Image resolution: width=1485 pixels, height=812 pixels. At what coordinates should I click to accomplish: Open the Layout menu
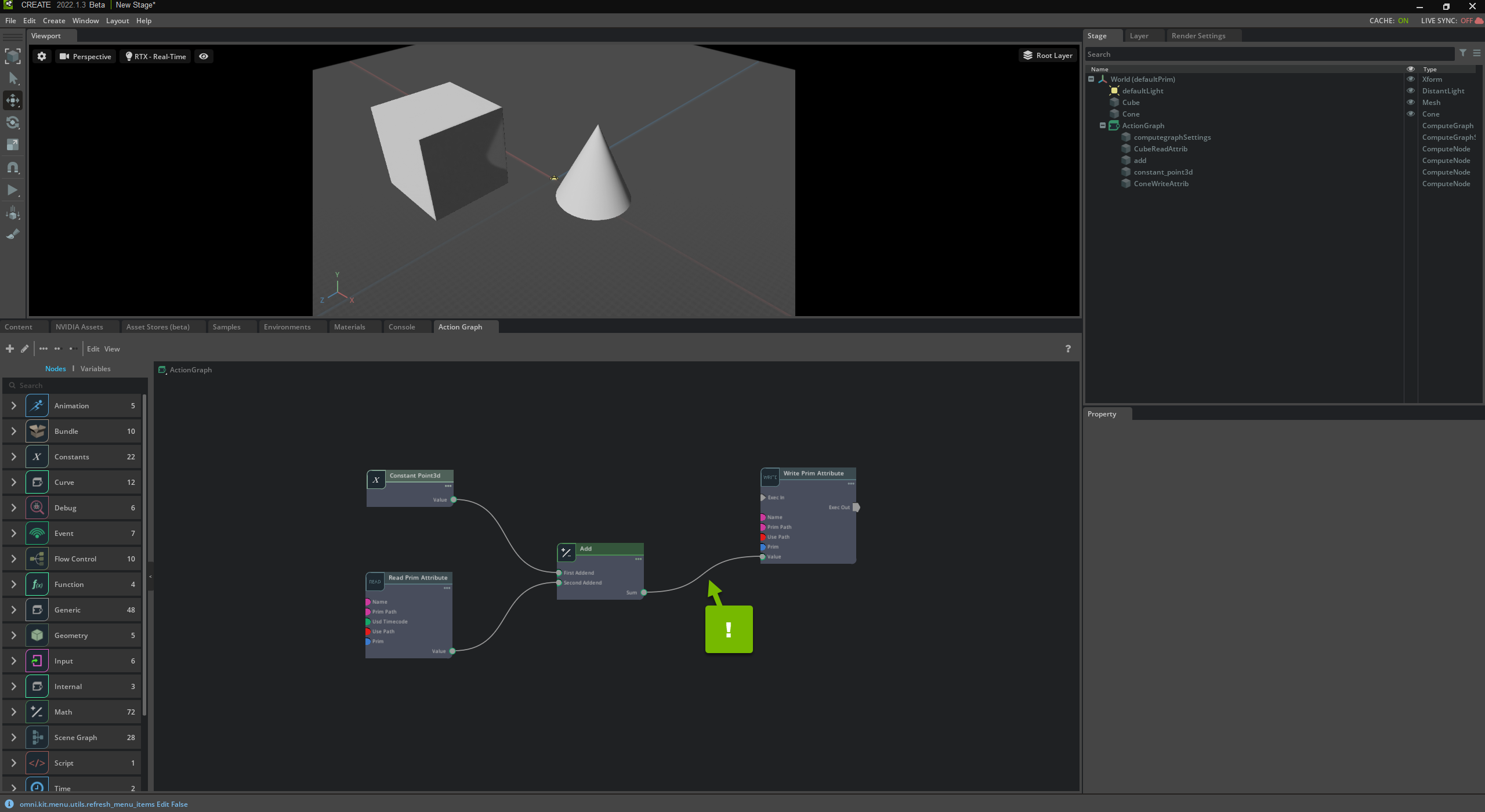pyautogui.click(x=117, y=20)
